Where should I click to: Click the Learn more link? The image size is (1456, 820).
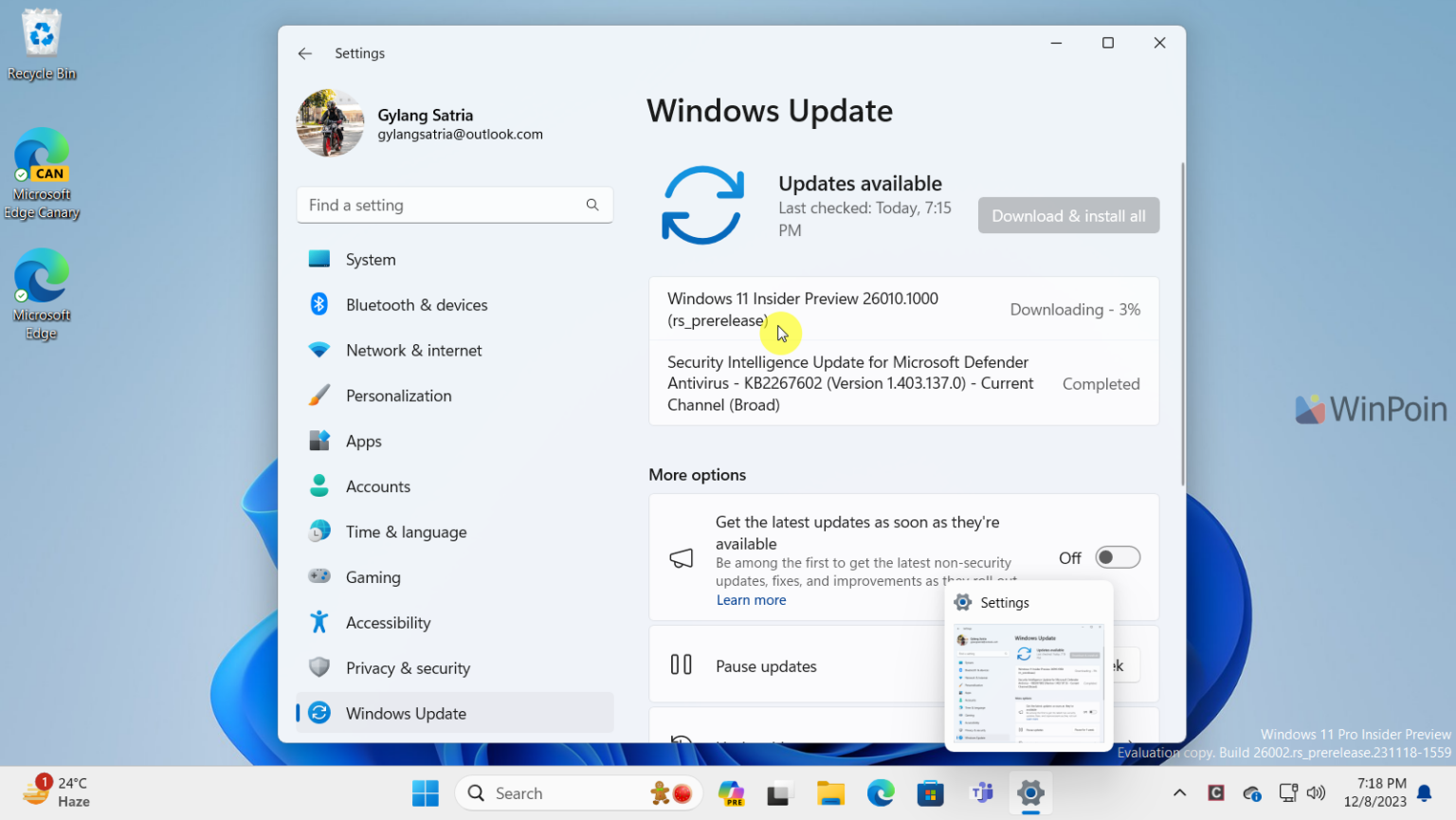pyautogui.click(x=751, y=599)
